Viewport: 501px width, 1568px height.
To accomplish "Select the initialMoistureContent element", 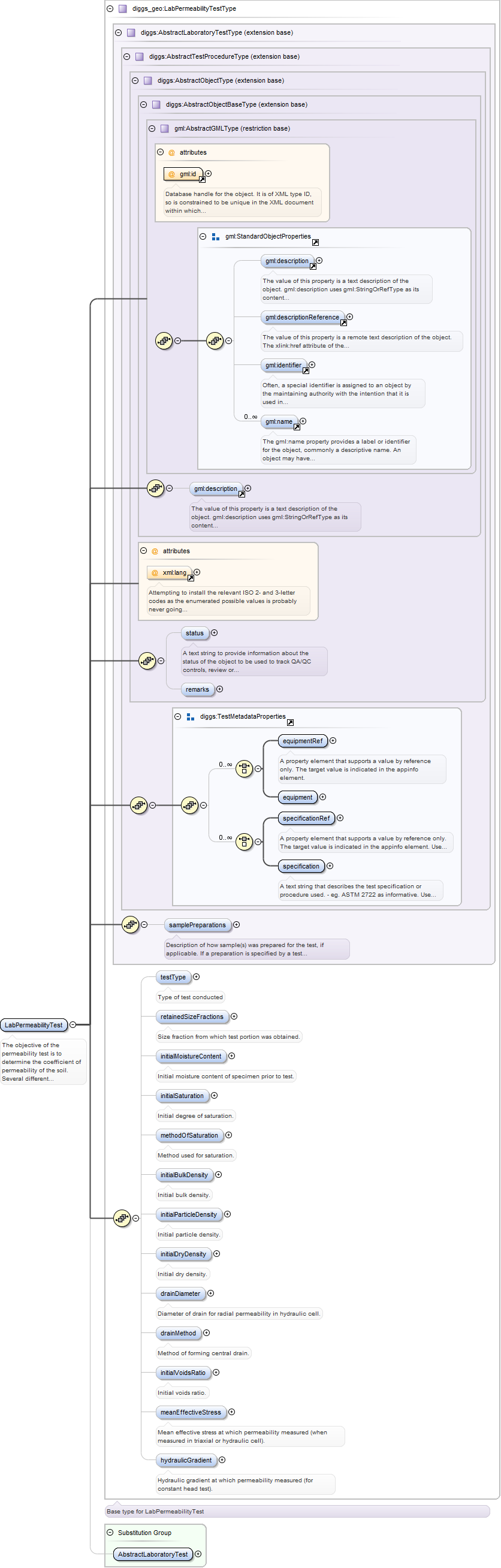I will point(191,1056).
